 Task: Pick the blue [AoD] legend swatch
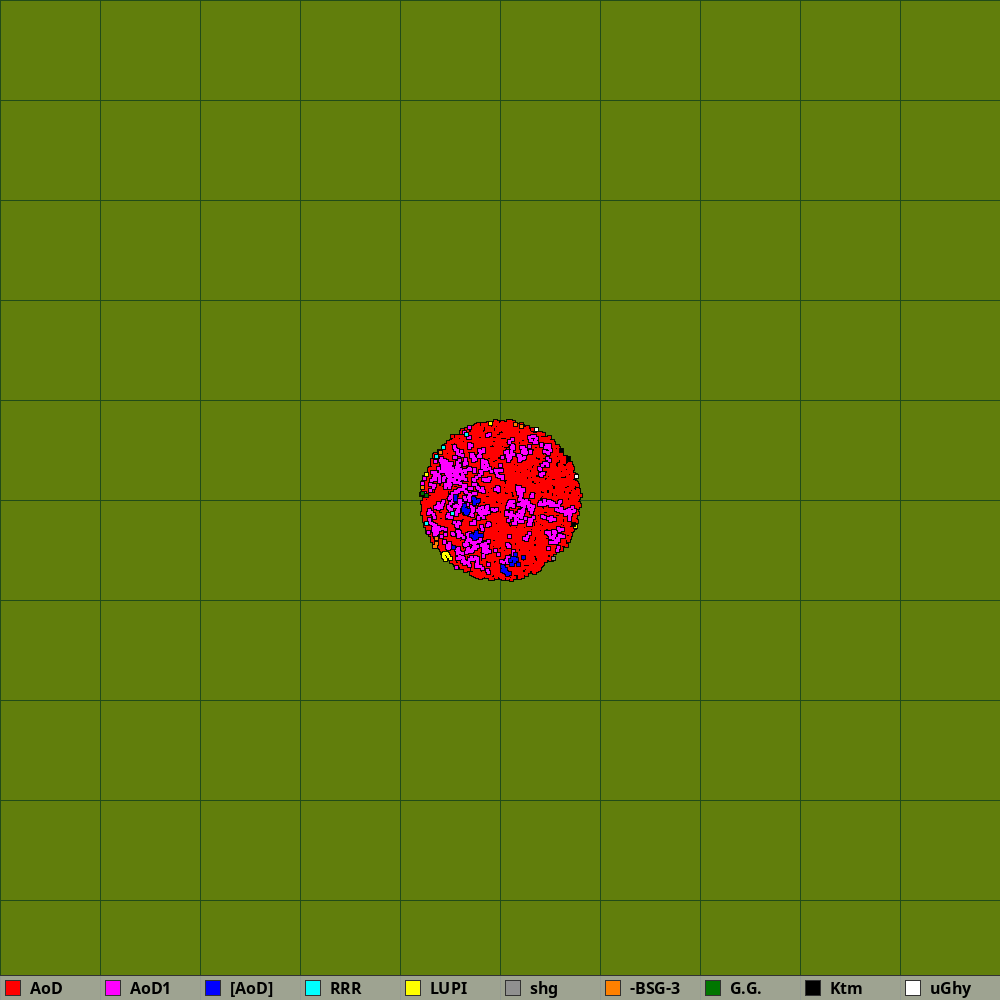pos(213,988)
